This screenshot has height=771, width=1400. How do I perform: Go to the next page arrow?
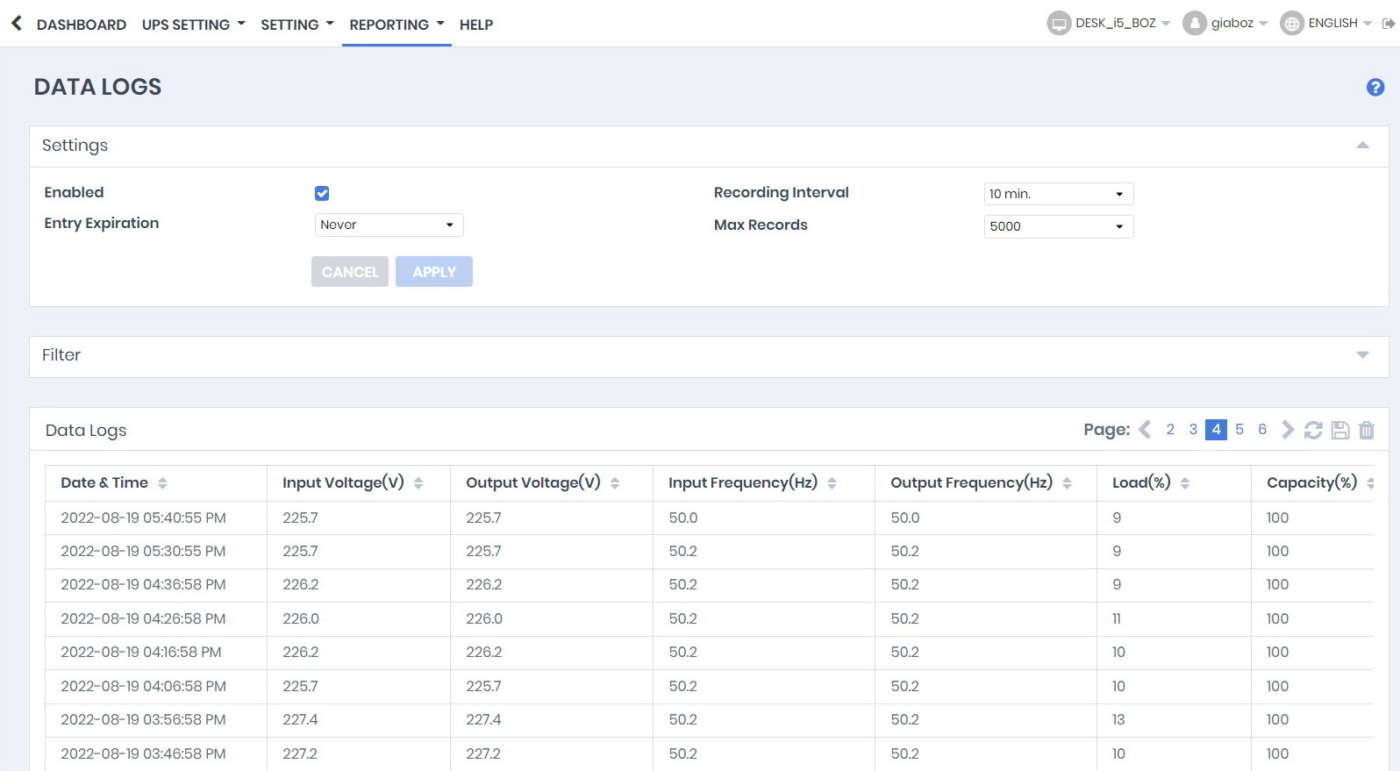click(1288, 430)
